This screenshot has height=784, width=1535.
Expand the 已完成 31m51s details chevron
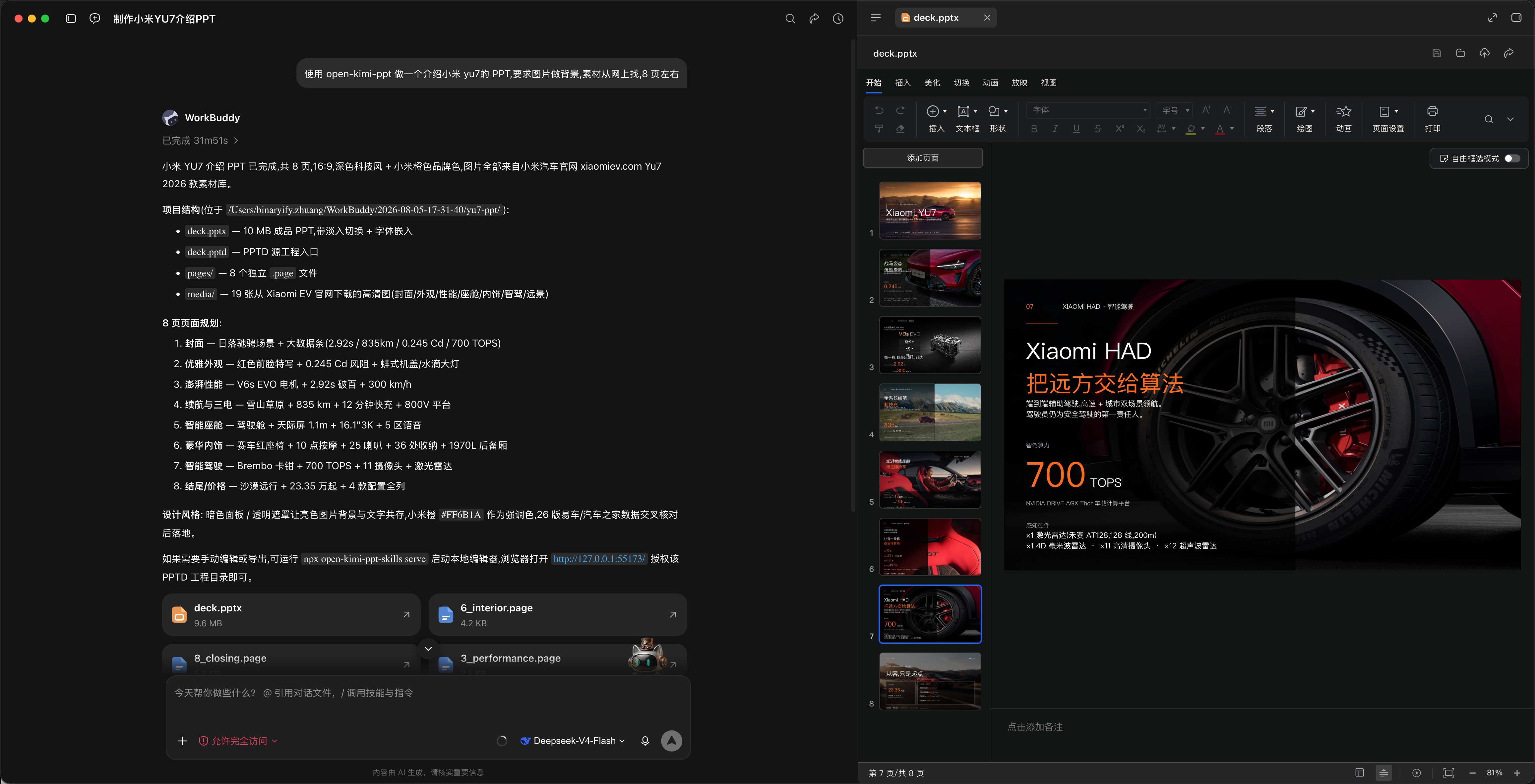(236, 140)
